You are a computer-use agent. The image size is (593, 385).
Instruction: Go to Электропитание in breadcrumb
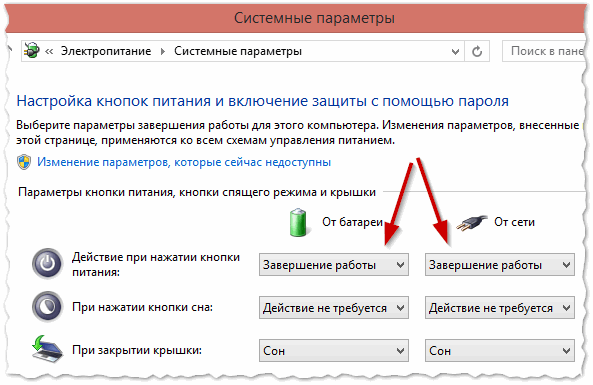point(106,51)
